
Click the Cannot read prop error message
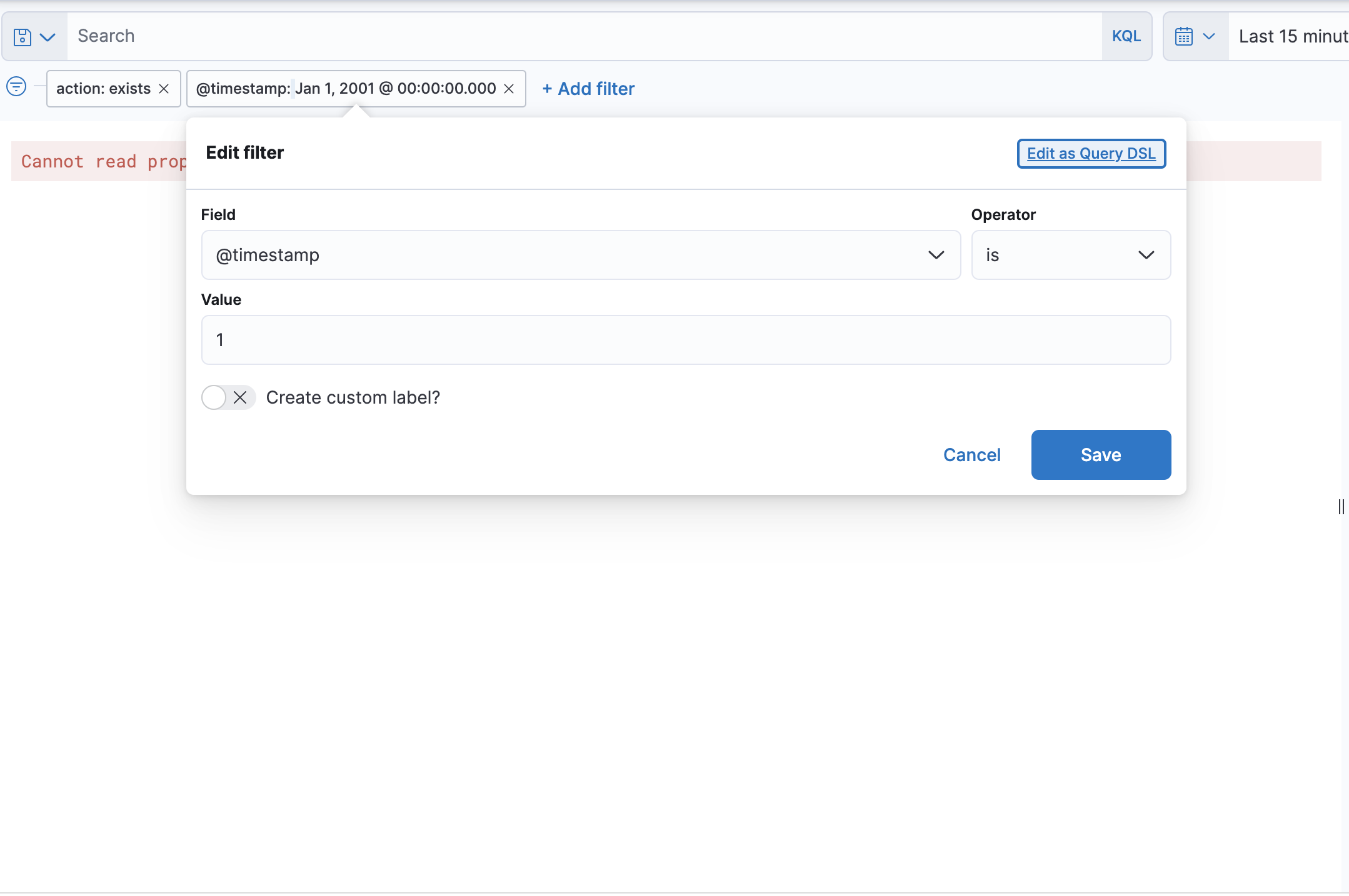[x=103, y=162]
